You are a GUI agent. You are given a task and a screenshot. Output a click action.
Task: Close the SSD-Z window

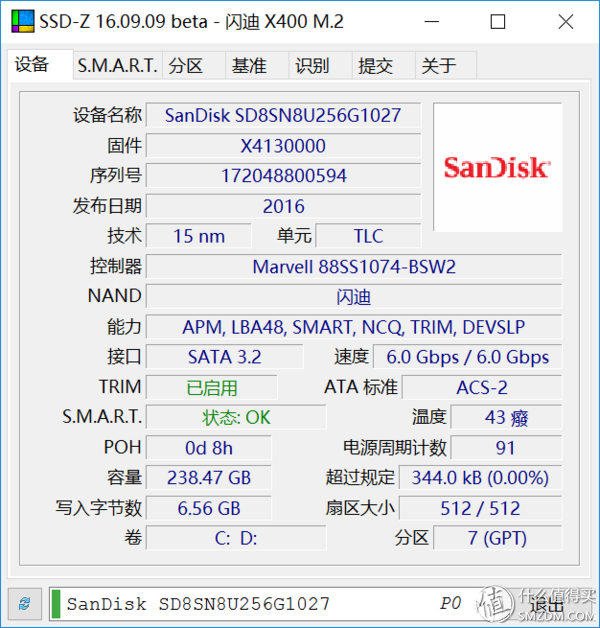click(x=566, y=21)
